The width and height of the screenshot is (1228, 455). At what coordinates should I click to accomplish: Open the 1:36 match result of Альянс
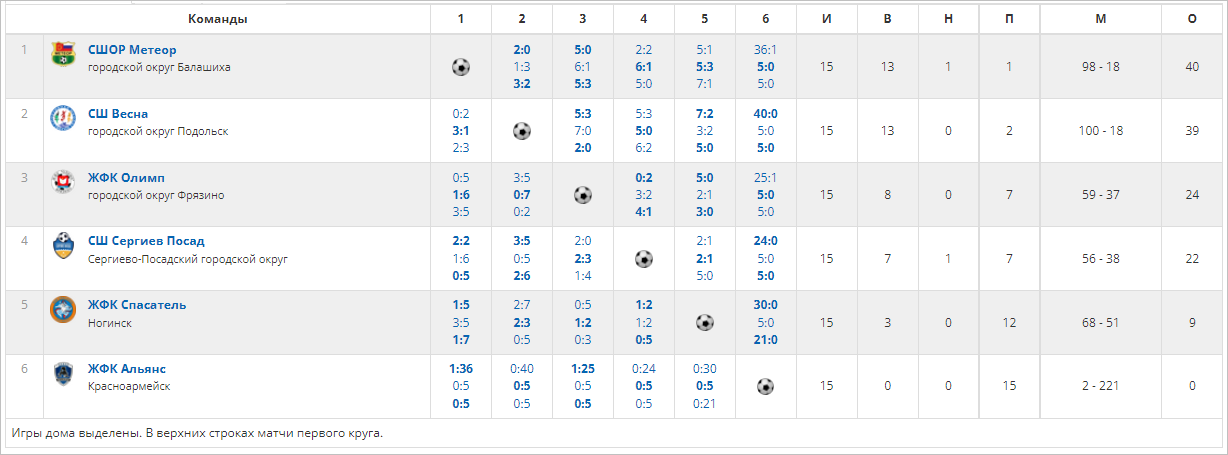tap(461, 369)
